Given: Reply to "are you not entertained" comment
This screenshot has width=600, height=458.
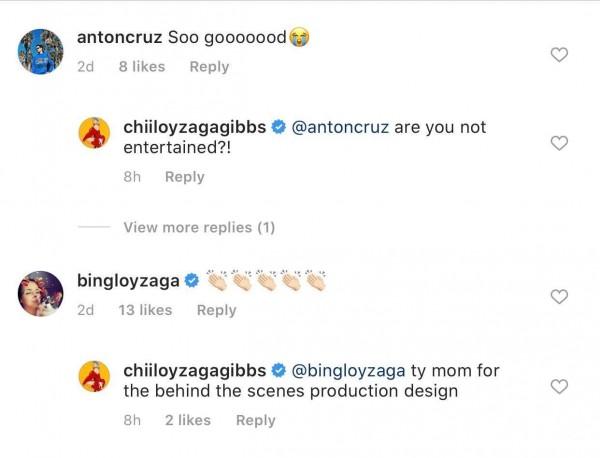Looking at the screenshot, I should pos(184,177).
